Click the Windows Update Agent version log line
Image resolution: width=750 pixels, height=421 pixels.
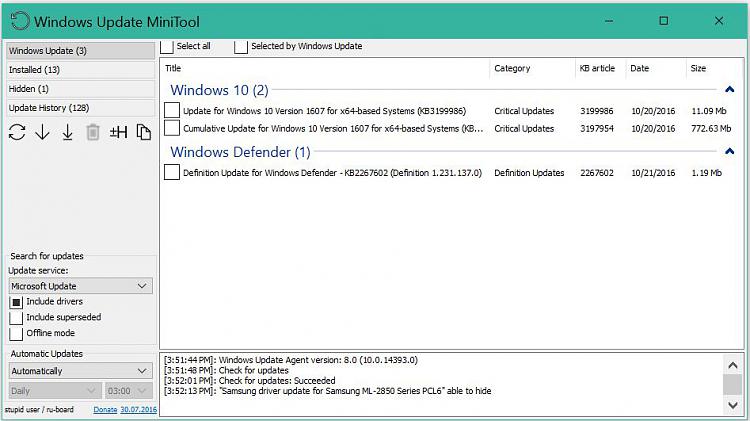pyautogui.click(x=291, y=360)
